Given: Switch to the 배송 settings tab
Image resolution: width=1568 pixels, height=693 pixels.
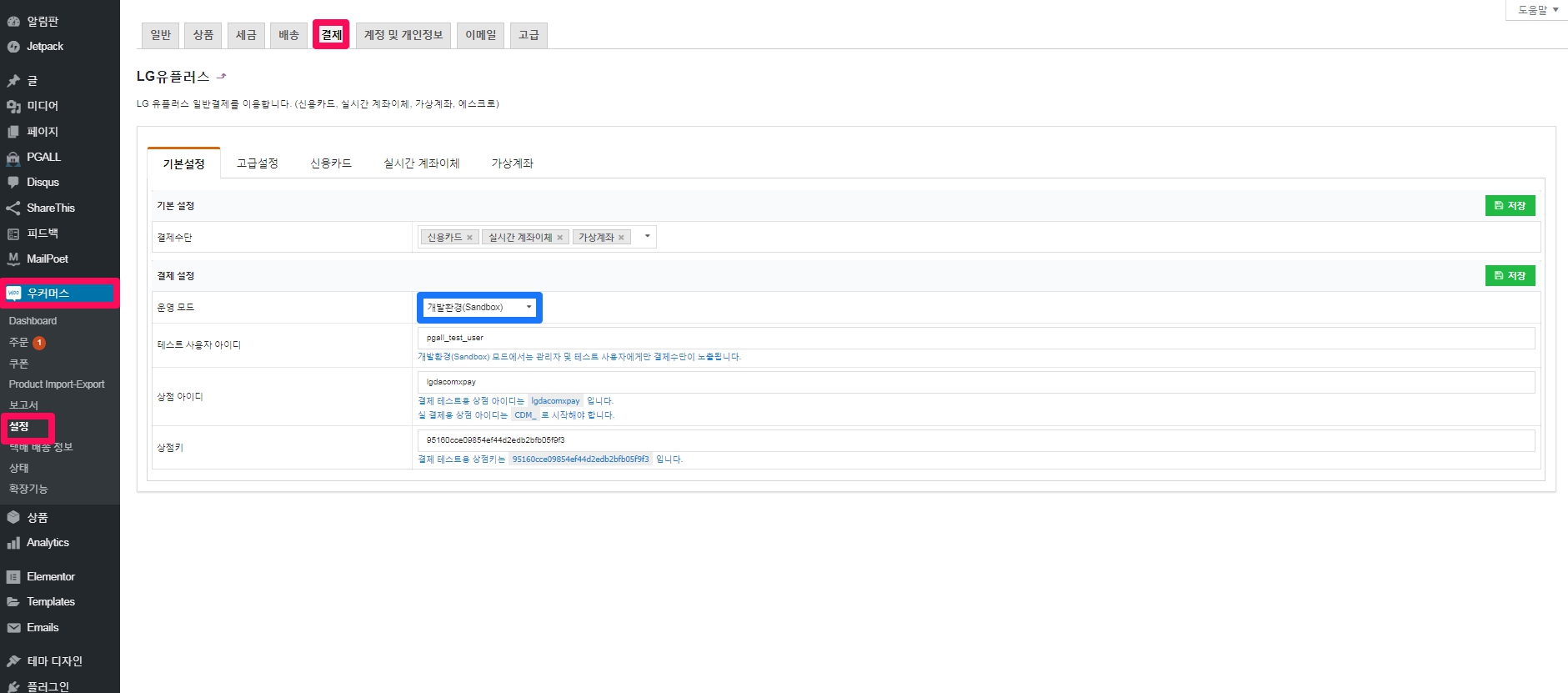Looking at the screenshot, I should point(288,35).
